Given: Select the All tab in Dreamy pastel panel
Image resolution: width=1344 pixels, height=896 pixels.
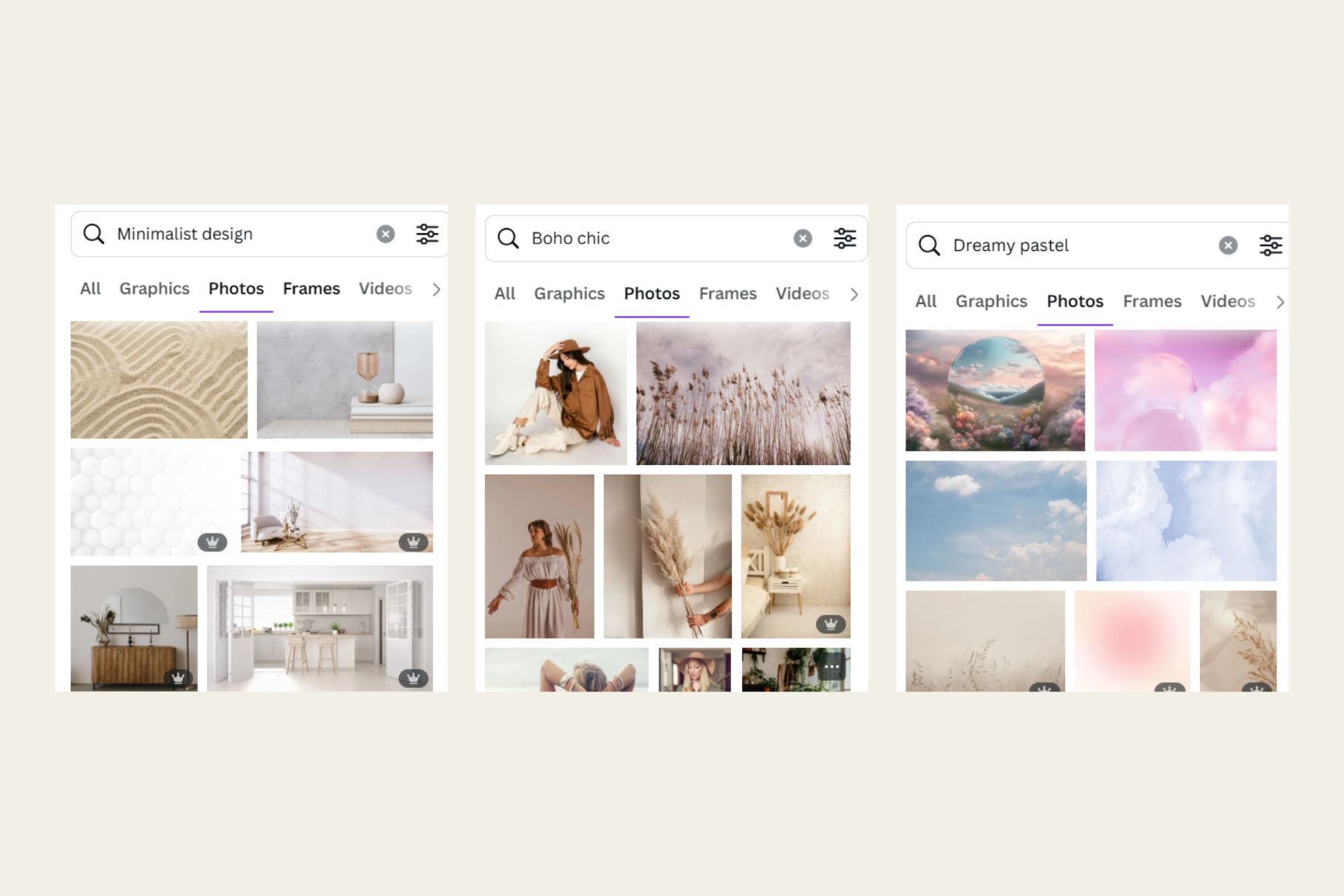Looking at the screenshot, I should click(926, 301).
